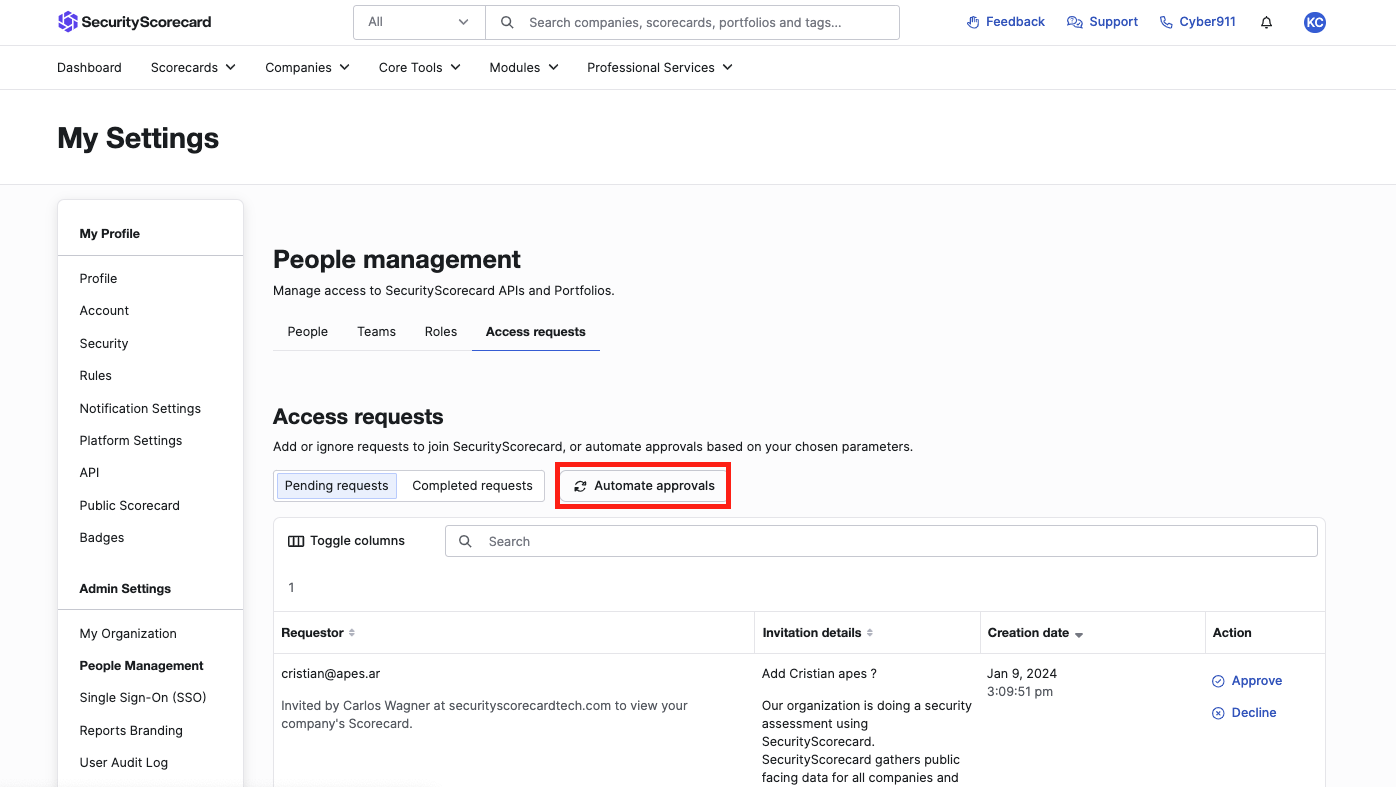This screenshot has height=787, width=1396.
Task: Click the cristian@apes.ar requestor text
Action: click(331, 674)
